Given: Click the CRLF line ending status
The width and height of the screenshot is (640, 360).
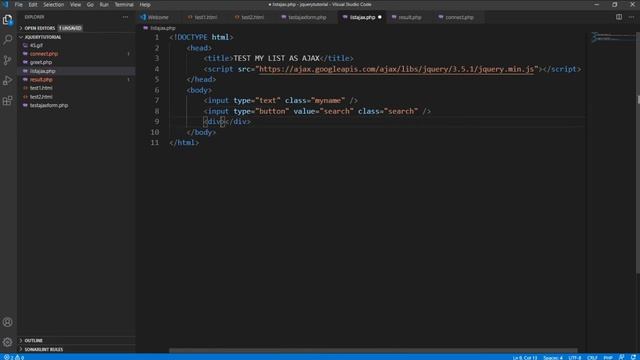Looking at the screenshot, I should (x=592, y=358).
